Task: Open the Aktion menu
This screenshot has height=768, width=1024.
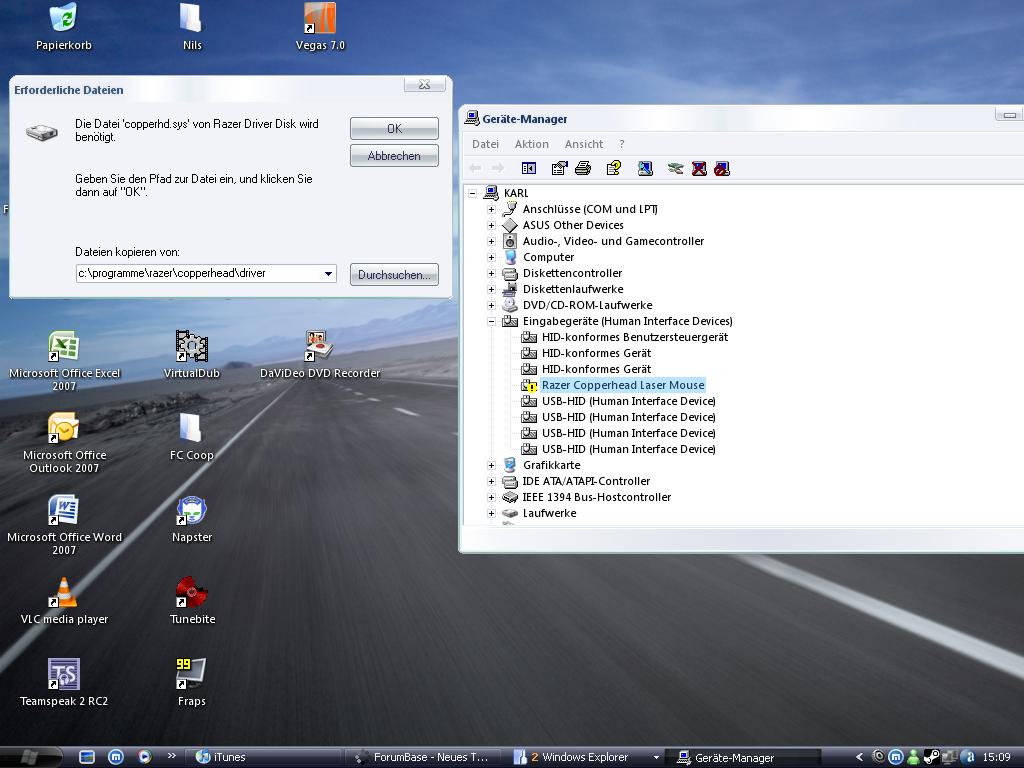Action: pos(532,144)
